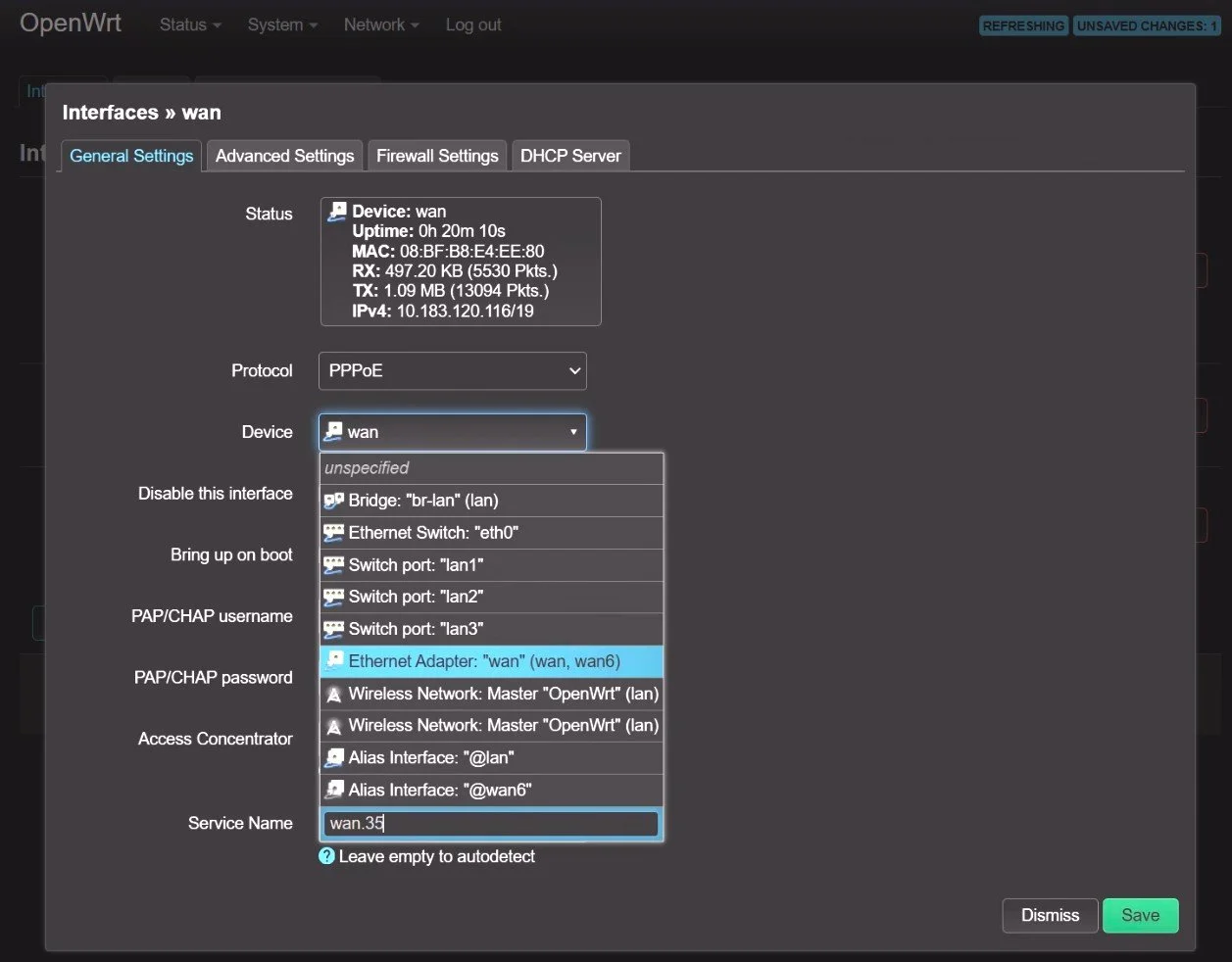Select Ethernet Switch "eth0" option
Image resolution: width=1232 pixels, height=962 pixels.
492,533
